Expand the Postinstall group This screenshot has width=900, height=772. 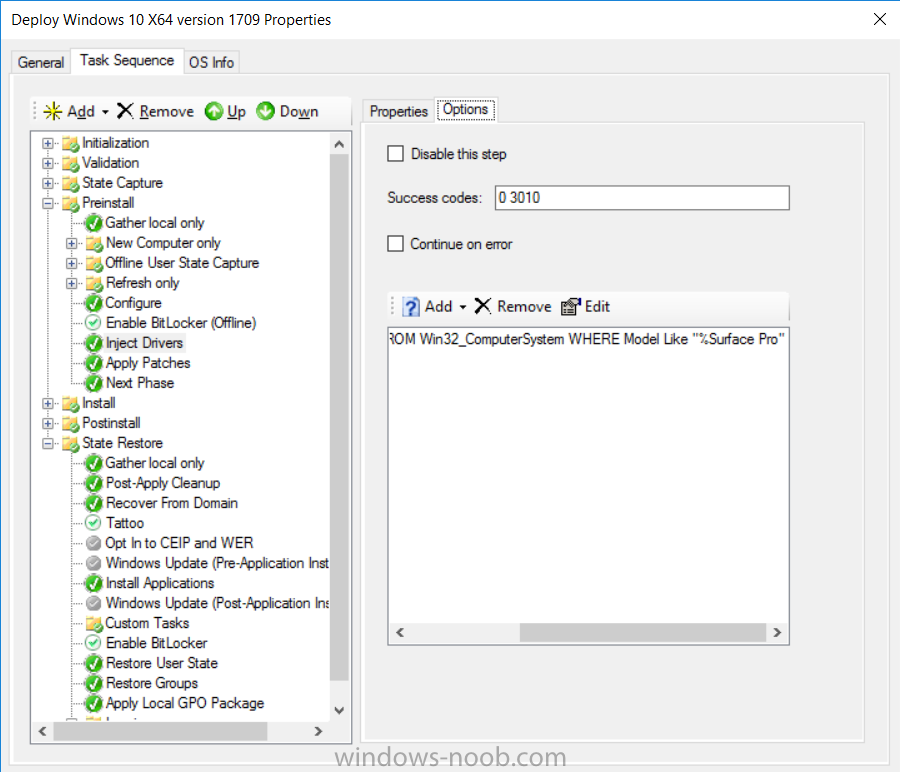[48, 424]
